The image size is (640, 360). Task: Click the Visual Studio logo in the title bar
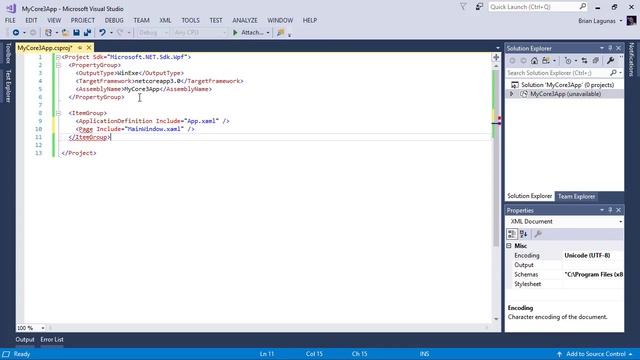[x=11, y=8]
